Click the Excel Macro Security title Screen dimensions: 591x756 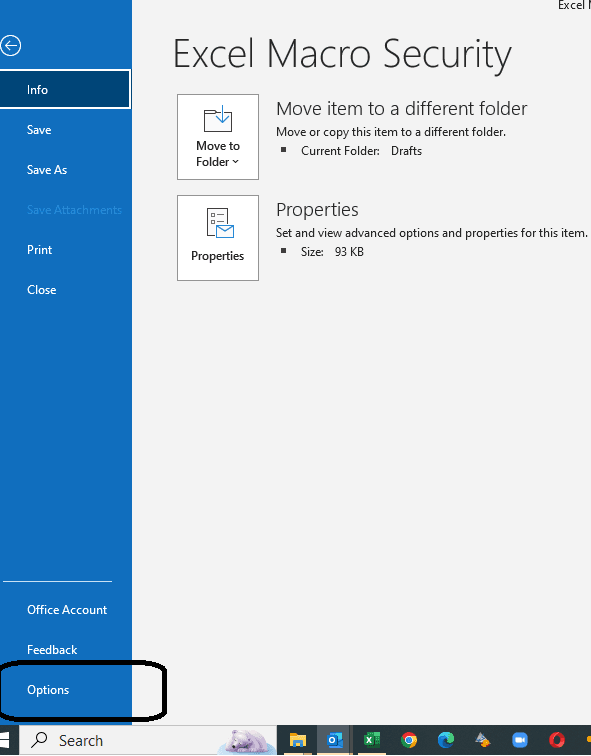tap(342, 54)
